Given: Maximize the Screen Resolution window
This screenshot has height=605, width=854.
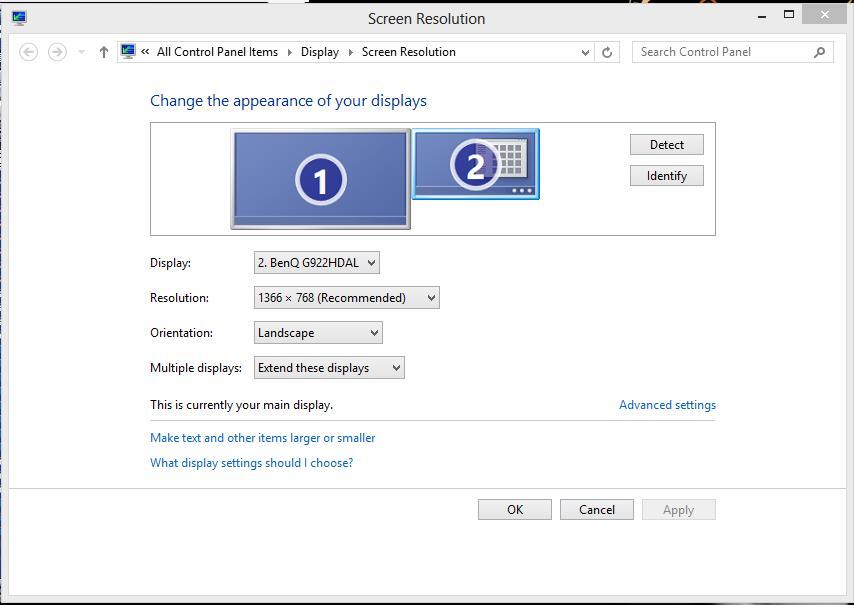Looking at the screenshot, I should [x=789, y=15].
